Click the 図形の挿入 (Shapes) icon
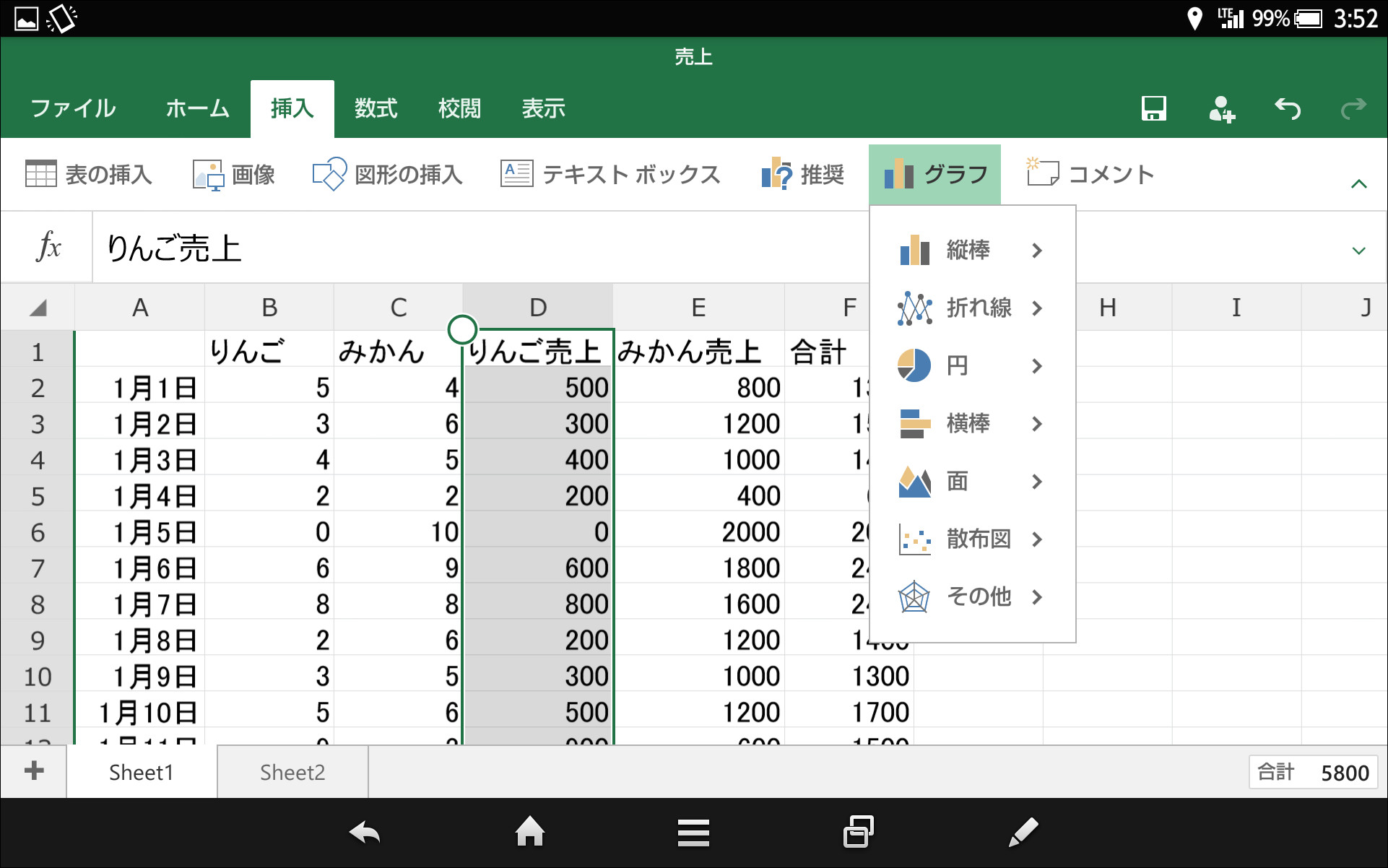 pos(388,173)
